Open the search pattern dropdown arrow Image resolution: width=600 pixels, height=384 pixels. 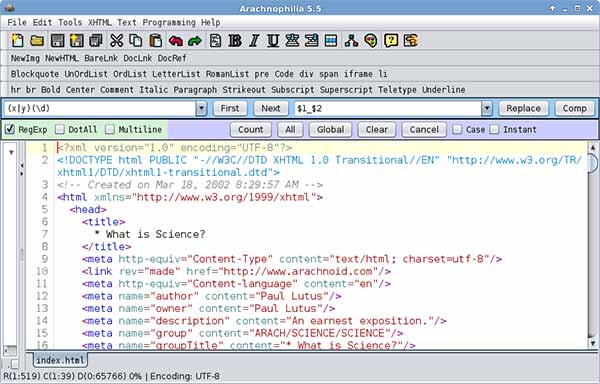pos(201,109)
